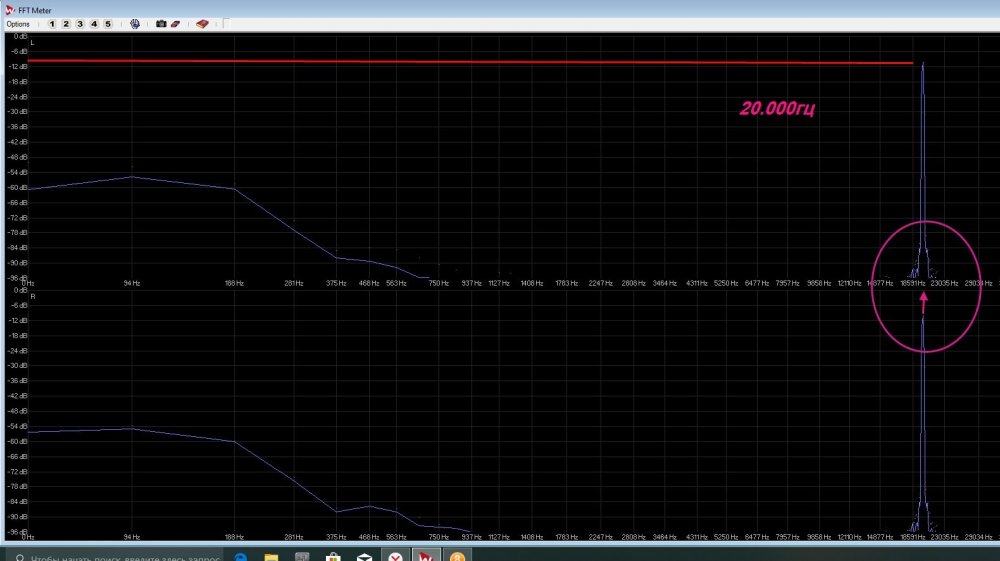Click the FFT Meter taskbar button
The height and width of the screenshot is (561, 1000).
(x=427, y=556)
